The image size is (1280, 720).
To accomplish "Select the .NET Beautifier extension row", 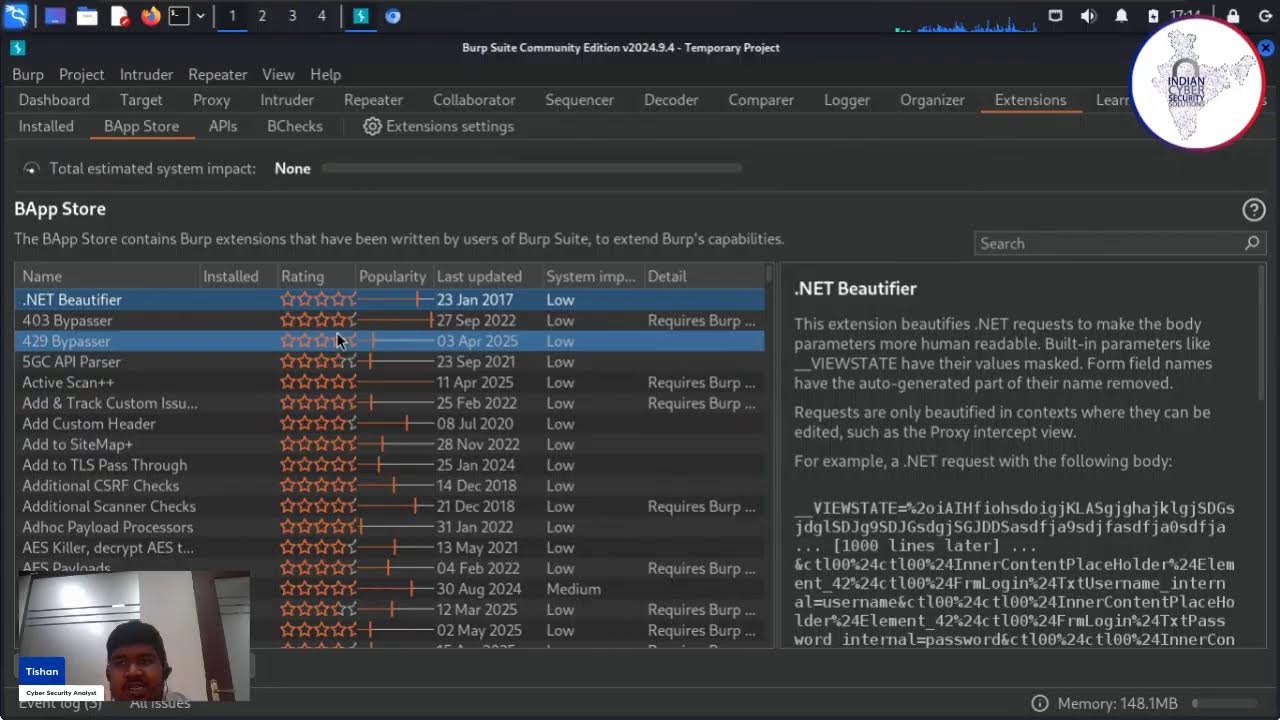I will click(389, 300).
